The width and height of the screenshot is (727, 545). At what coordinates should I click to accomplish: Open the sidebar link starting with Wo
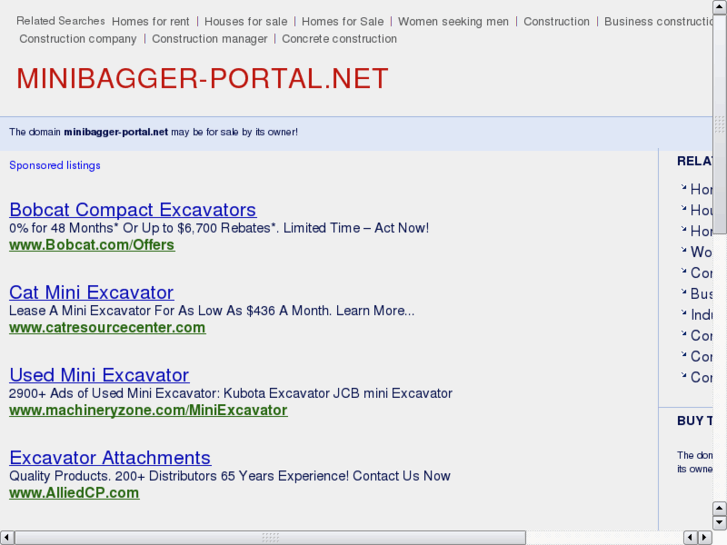701,252
